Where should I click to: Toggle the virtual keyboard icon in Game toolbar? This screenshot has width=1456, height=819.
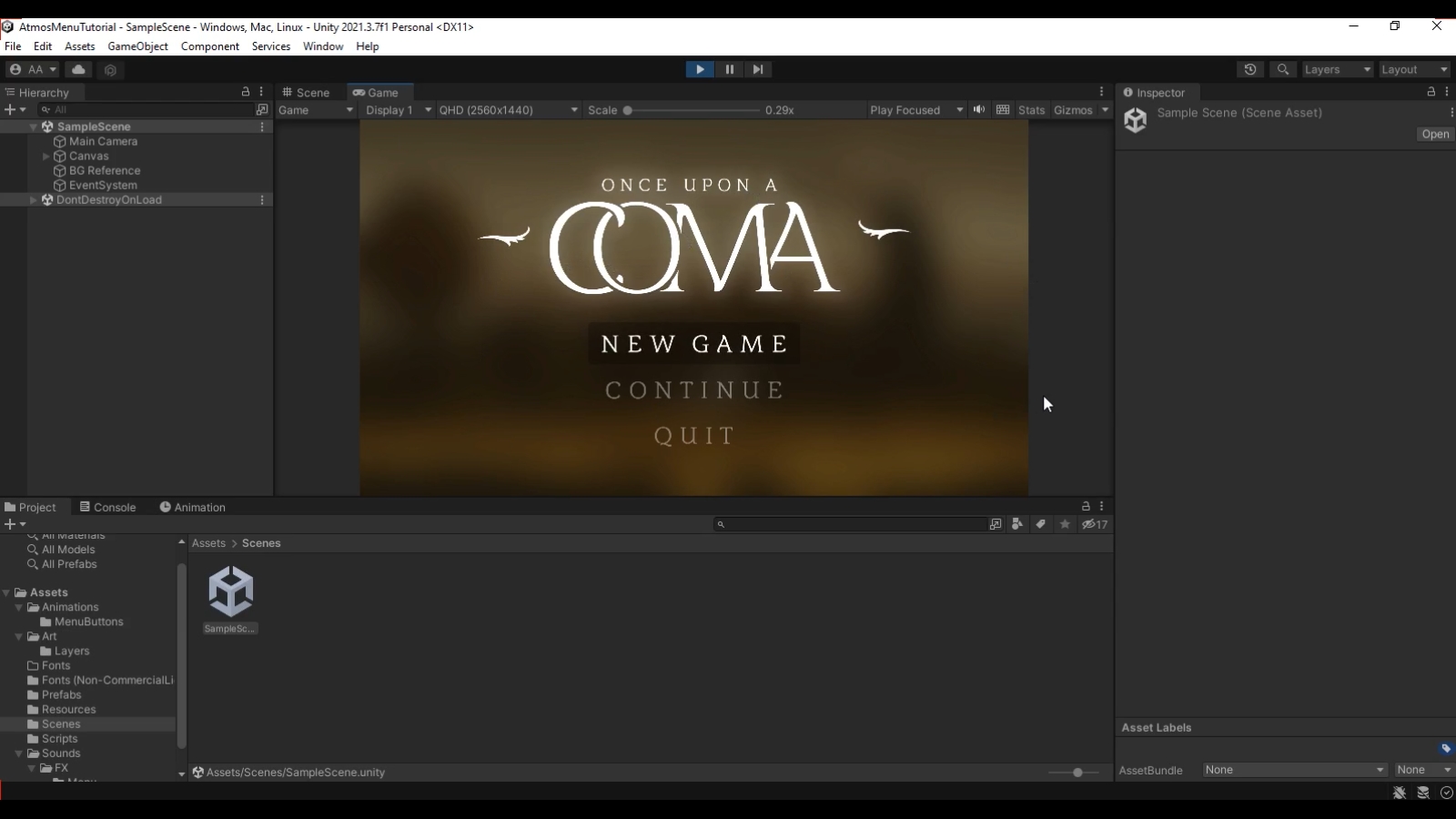click(x=1003, y=109)
